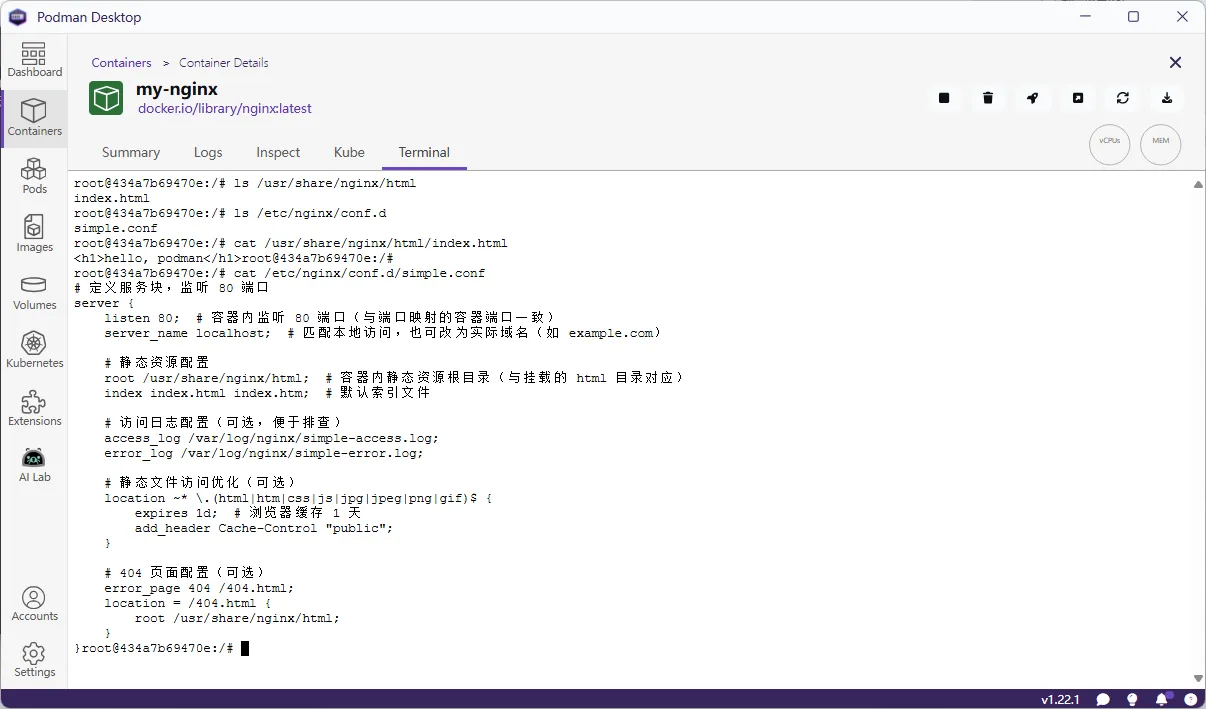Open the feedback chat bubble icon
1206x709 pixels.
(1103, 699)
